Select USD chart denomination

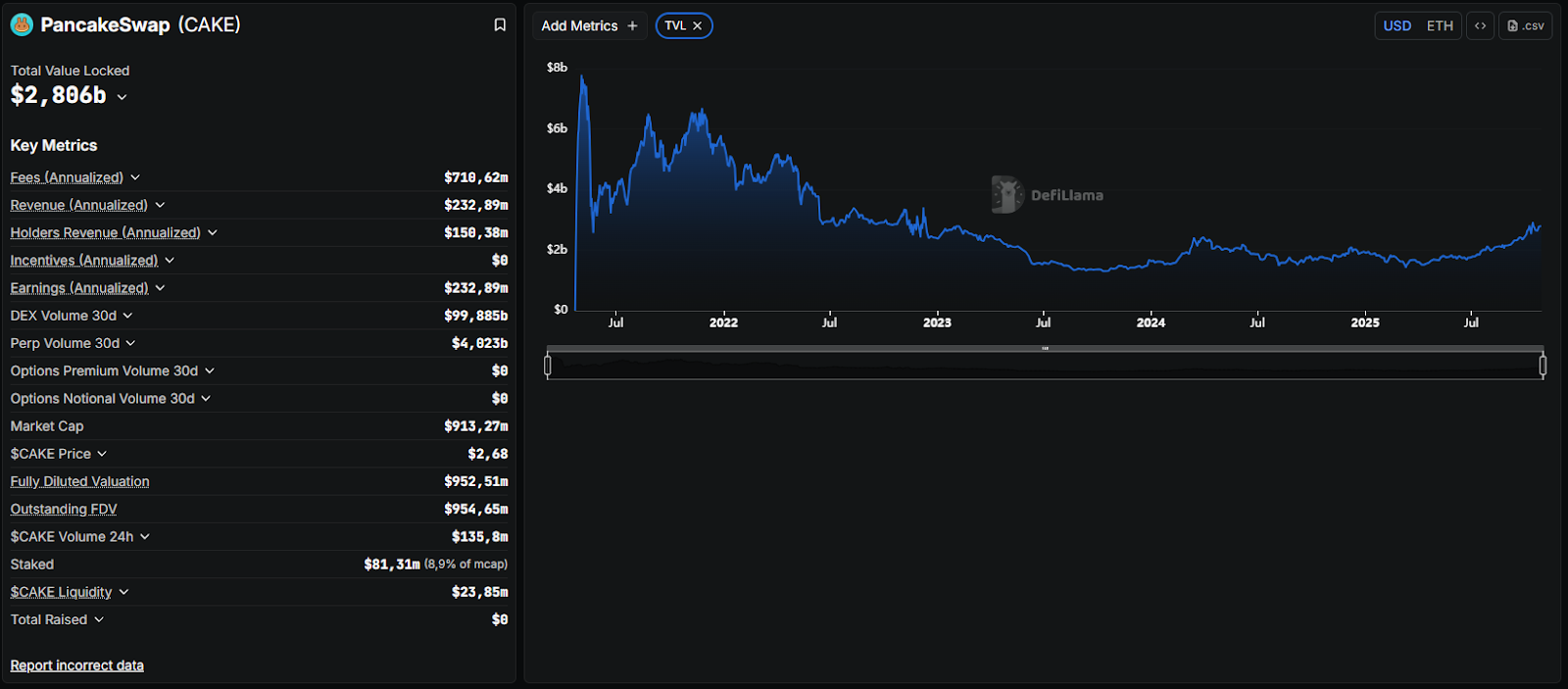coord(1396,25)
